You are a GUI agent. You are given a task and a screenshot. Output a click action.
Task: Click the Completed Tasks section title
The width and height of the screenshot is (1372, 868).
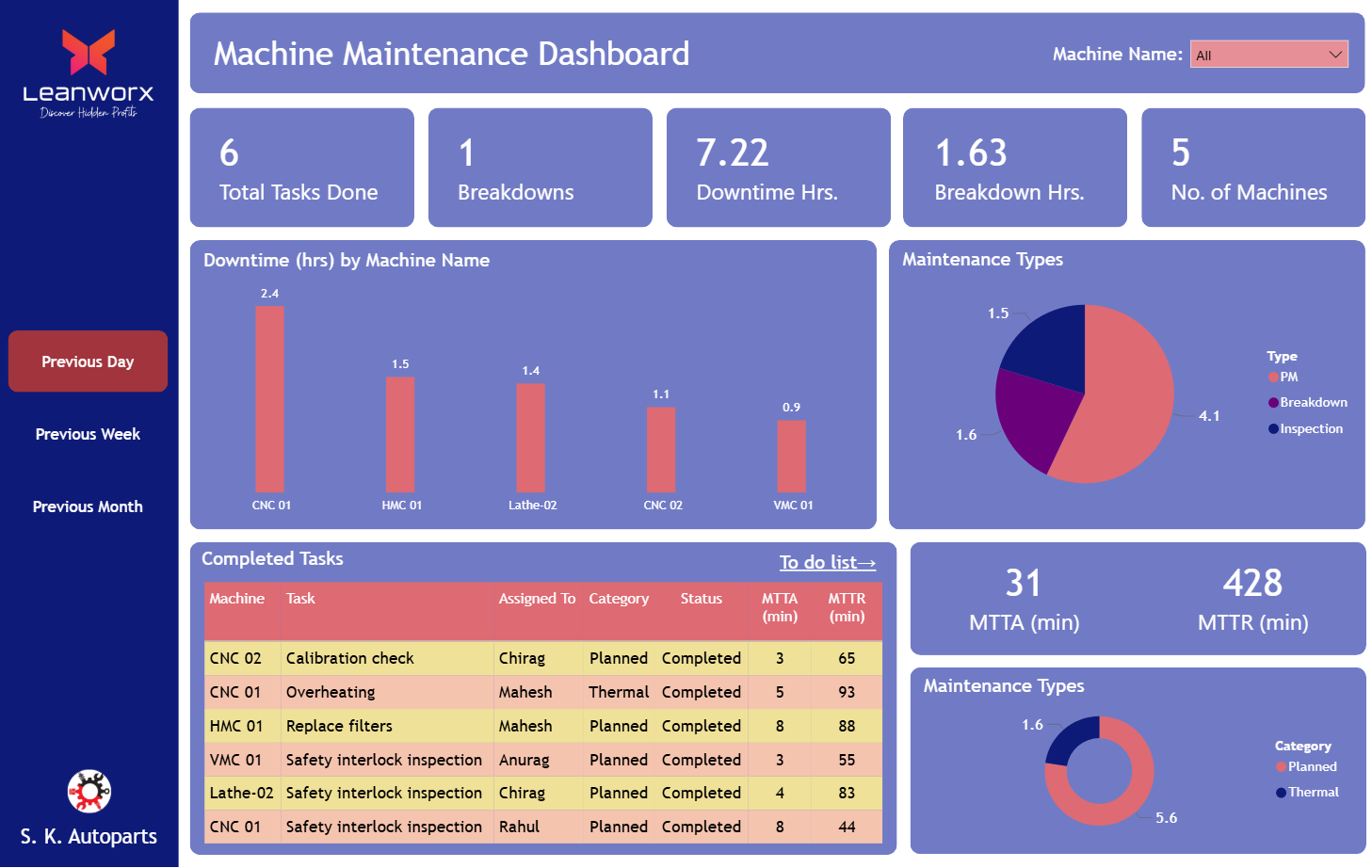(x=272, y=558)
